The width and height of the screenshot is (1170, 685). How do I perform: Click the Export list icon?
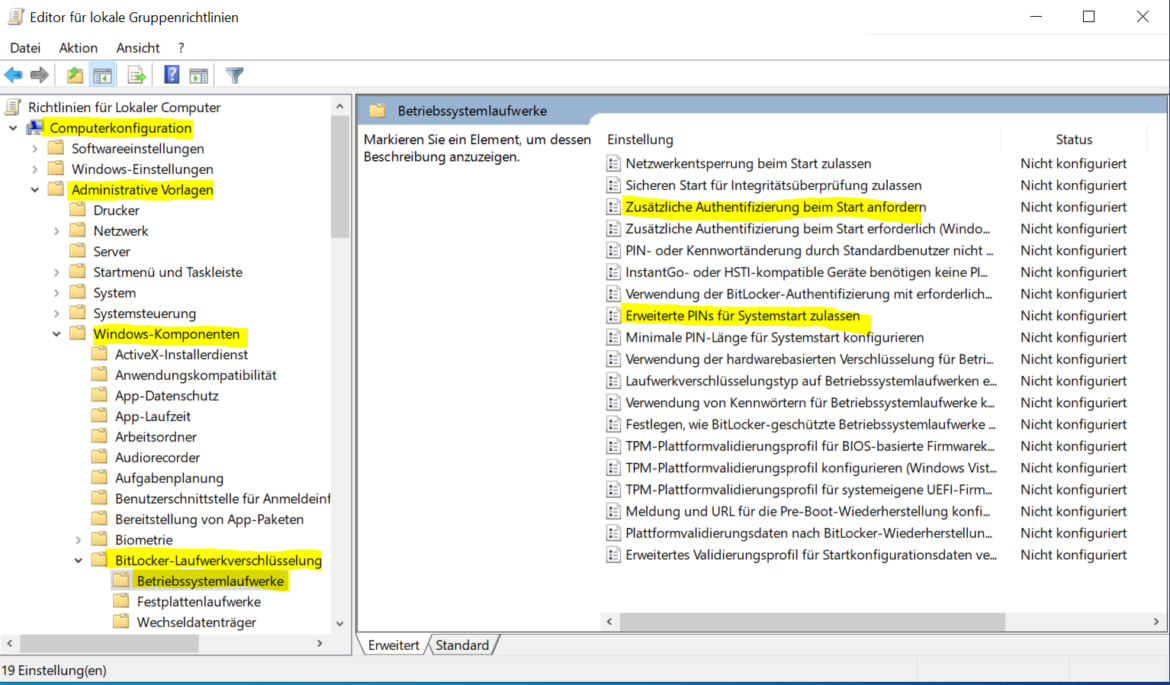[135, 74]
